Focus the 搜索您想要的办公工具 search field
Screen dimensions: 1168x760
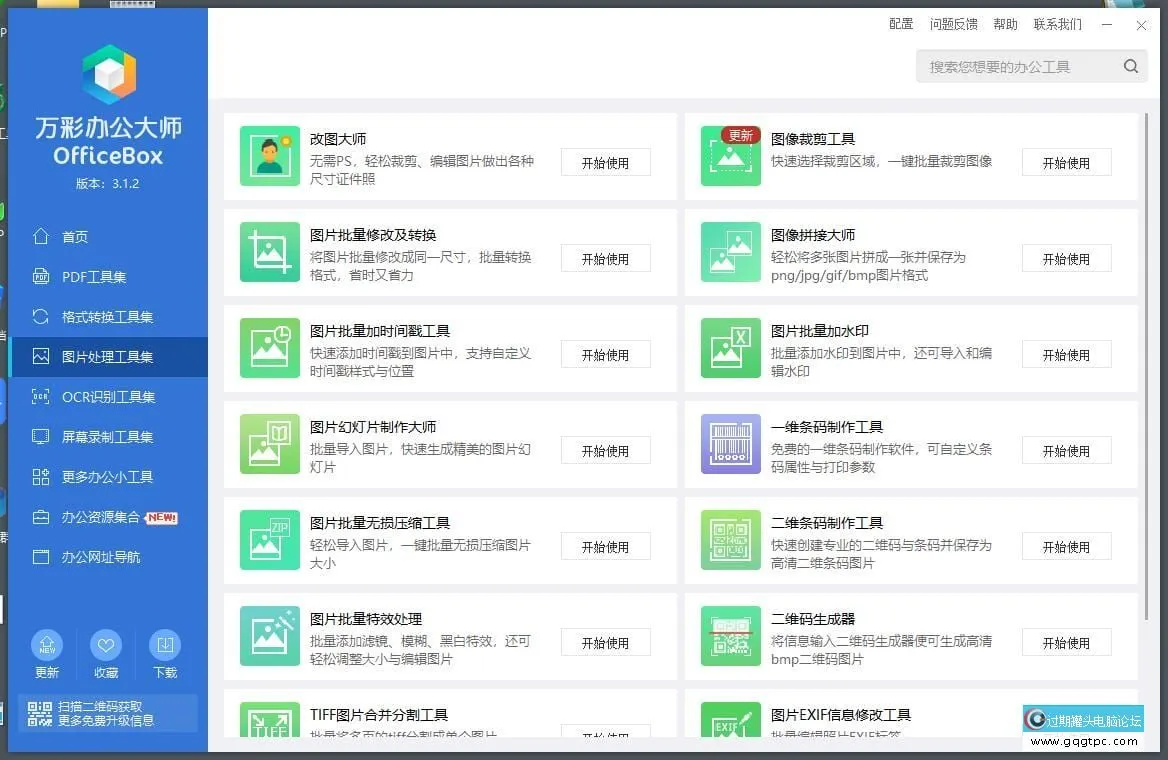tap(1015, 67)
